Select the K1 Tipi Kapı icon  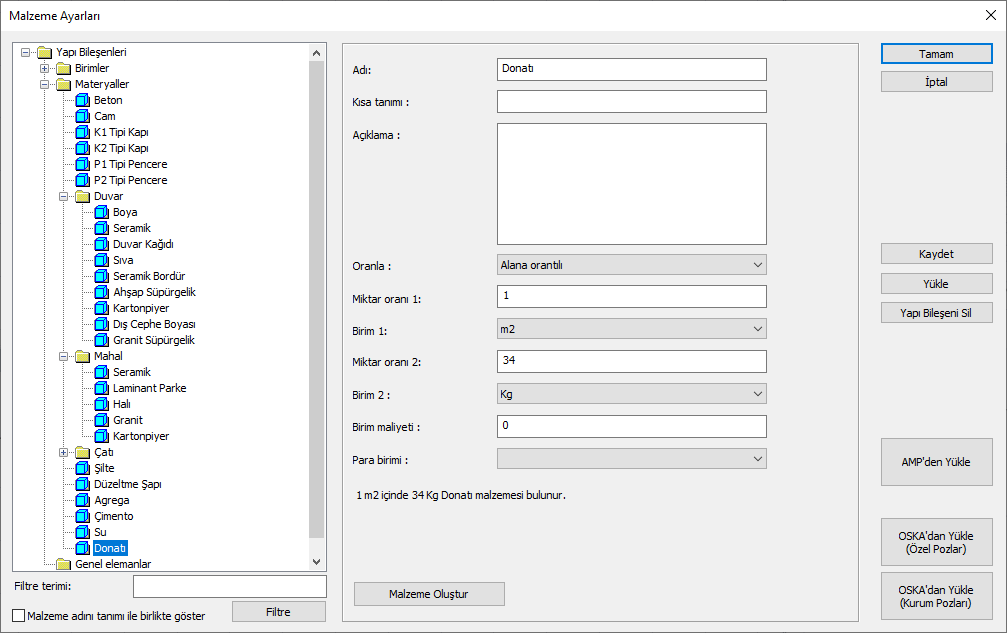[82, 132]
